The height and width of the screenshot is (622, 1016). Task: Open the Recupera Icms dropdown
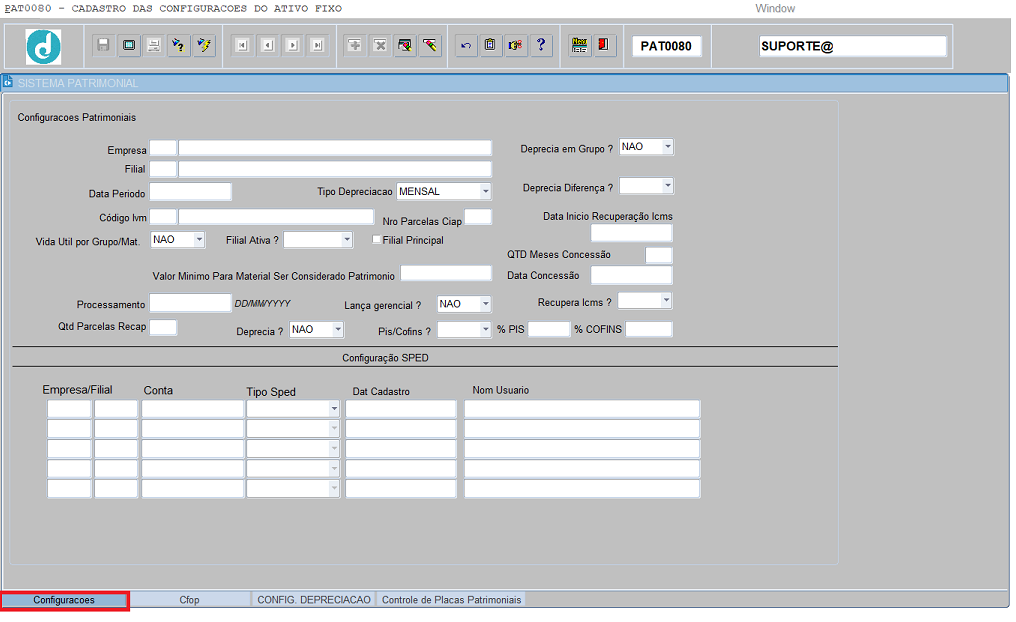coord(666,300)
